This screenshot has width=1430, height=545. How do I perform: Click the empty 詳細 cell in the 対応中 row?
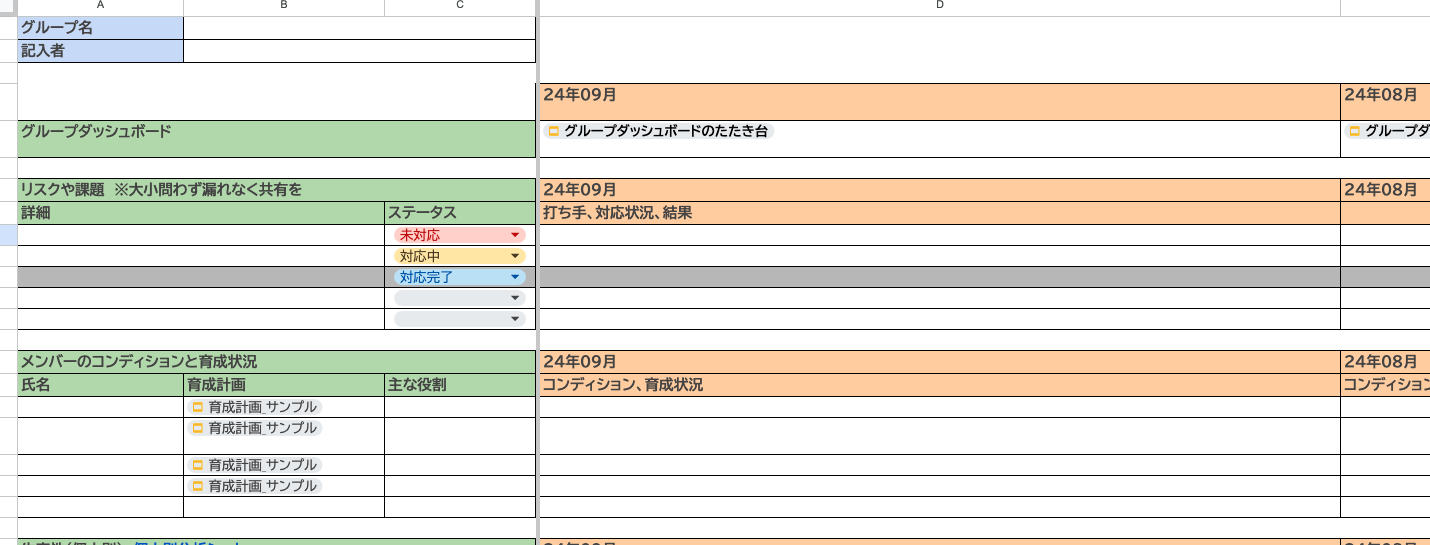[201, 256]
